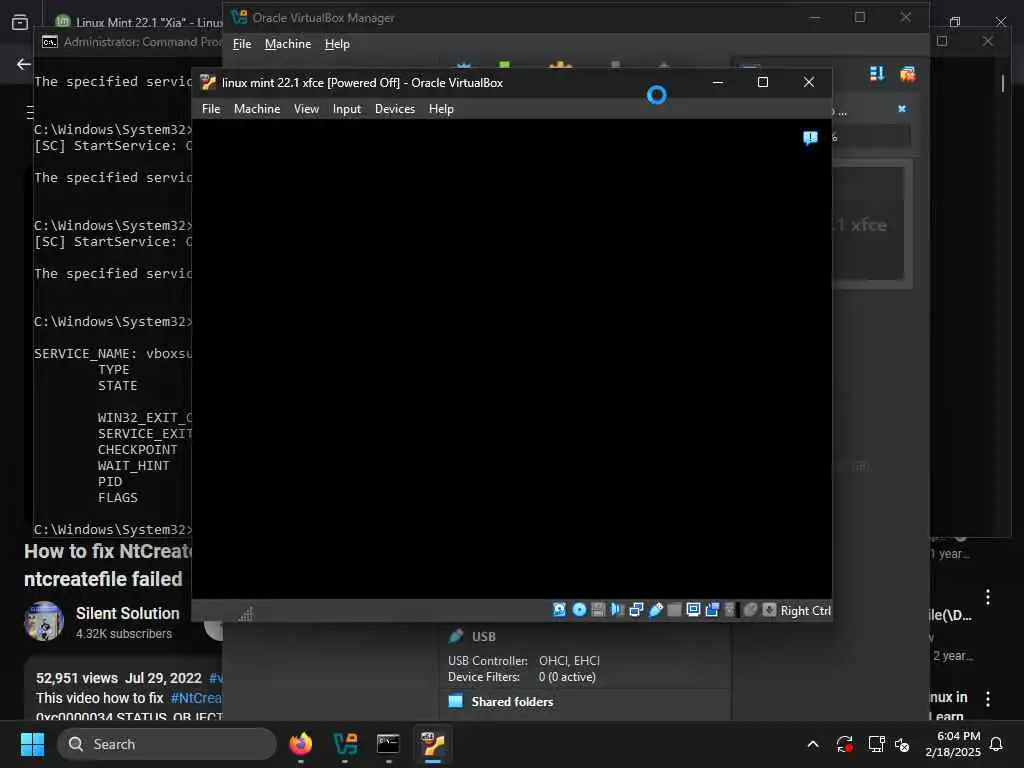Open the hard disk activity indicator in VM status bar
This screenshot has width=1024, height=768.
click(x=560, y=609)
